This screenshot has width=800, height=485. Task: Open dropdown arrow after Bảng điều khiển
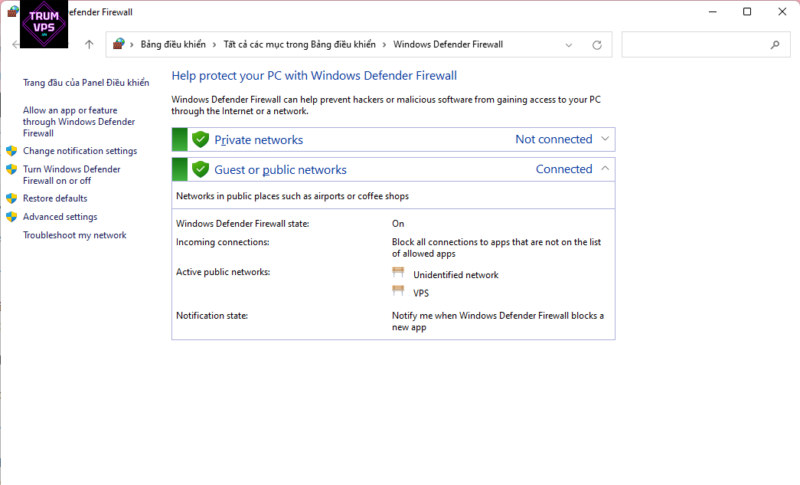pyautogui.click(x=214, y=45)
